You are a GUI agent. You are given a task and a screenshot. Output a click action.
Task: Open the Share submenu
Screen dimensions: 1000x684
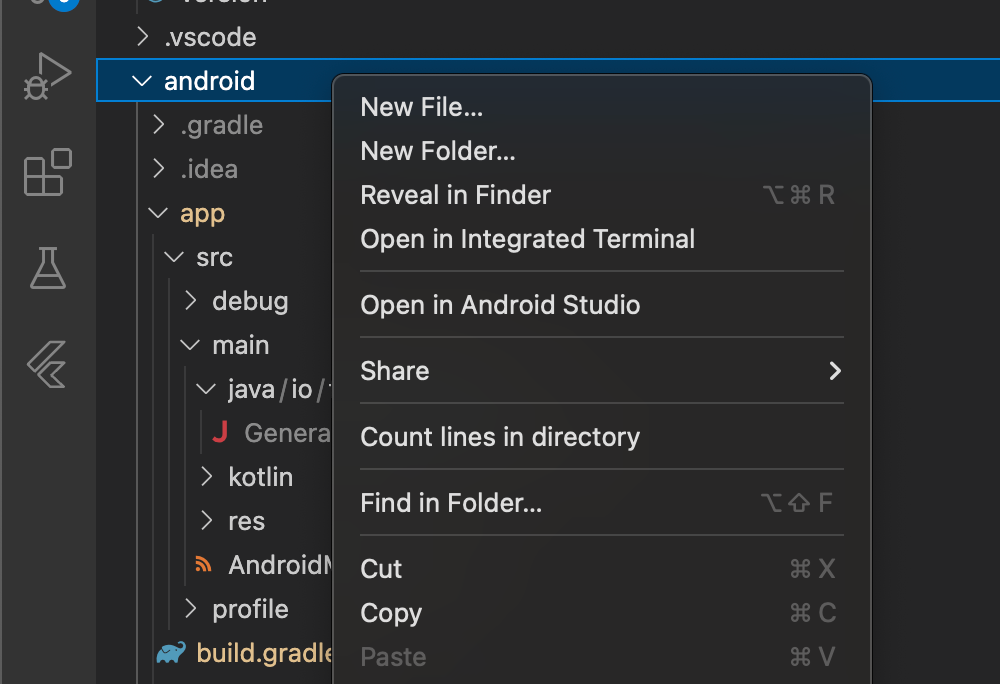tap(600, 370)
